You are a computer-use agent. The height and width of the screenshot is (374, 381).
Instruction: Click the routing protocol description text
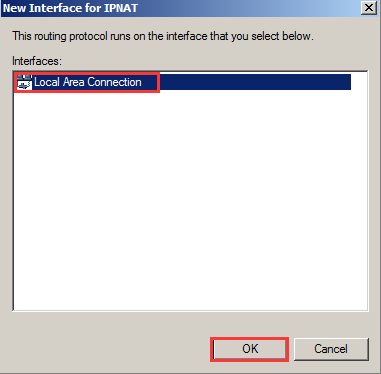(x=163, y=36)
